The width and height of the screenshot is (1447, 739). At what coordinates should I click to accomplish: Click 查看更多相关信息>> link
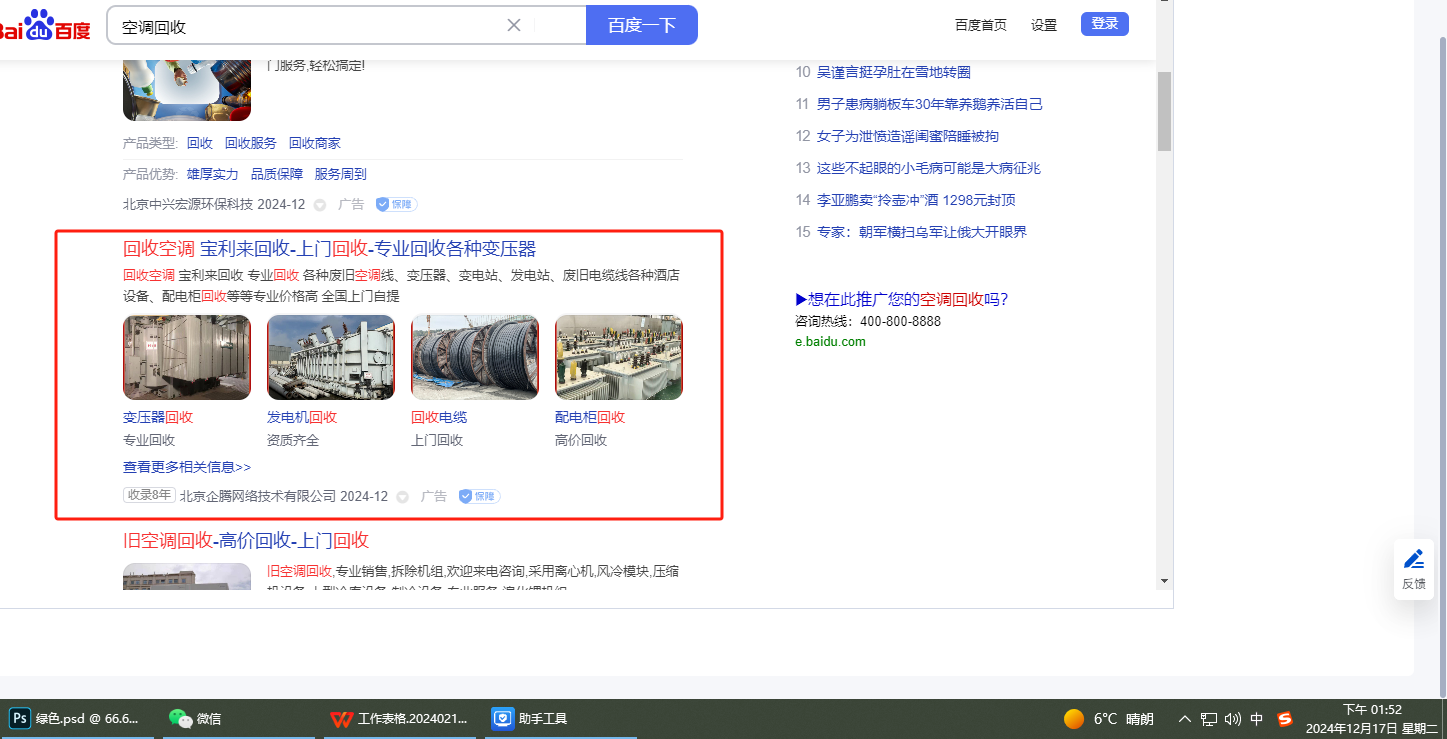(x=187, y=467)
